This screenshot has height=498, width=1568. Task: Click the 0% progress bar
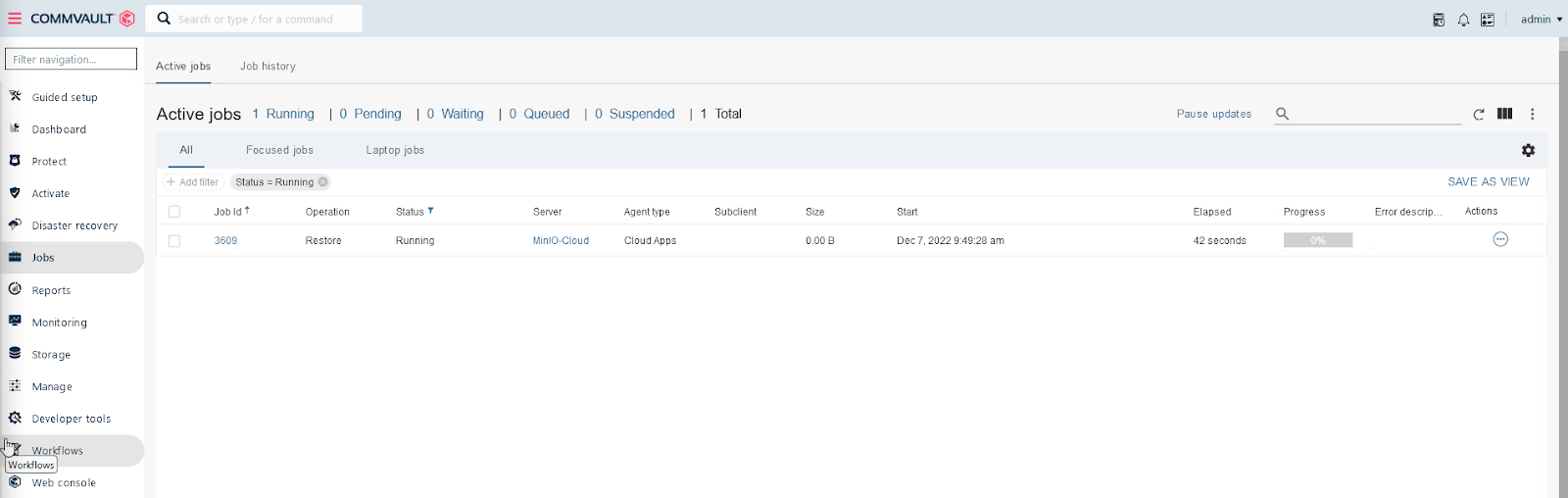pyautogui.click(x=1317, y=240)
